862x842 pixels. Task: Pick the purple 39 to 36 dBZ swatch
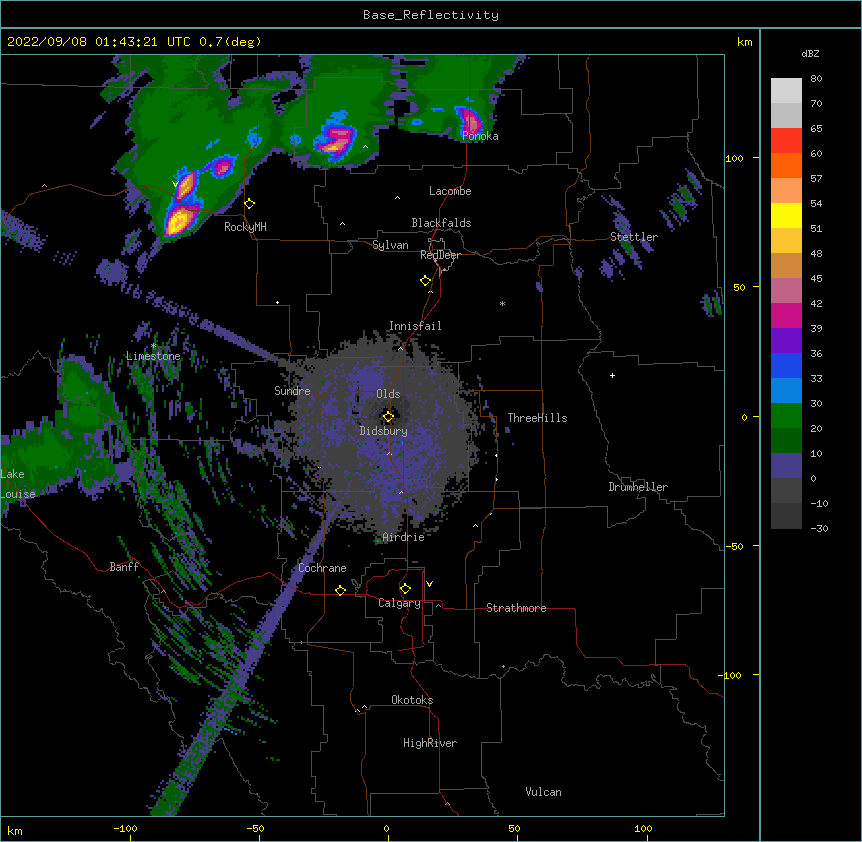coord(786,341)
